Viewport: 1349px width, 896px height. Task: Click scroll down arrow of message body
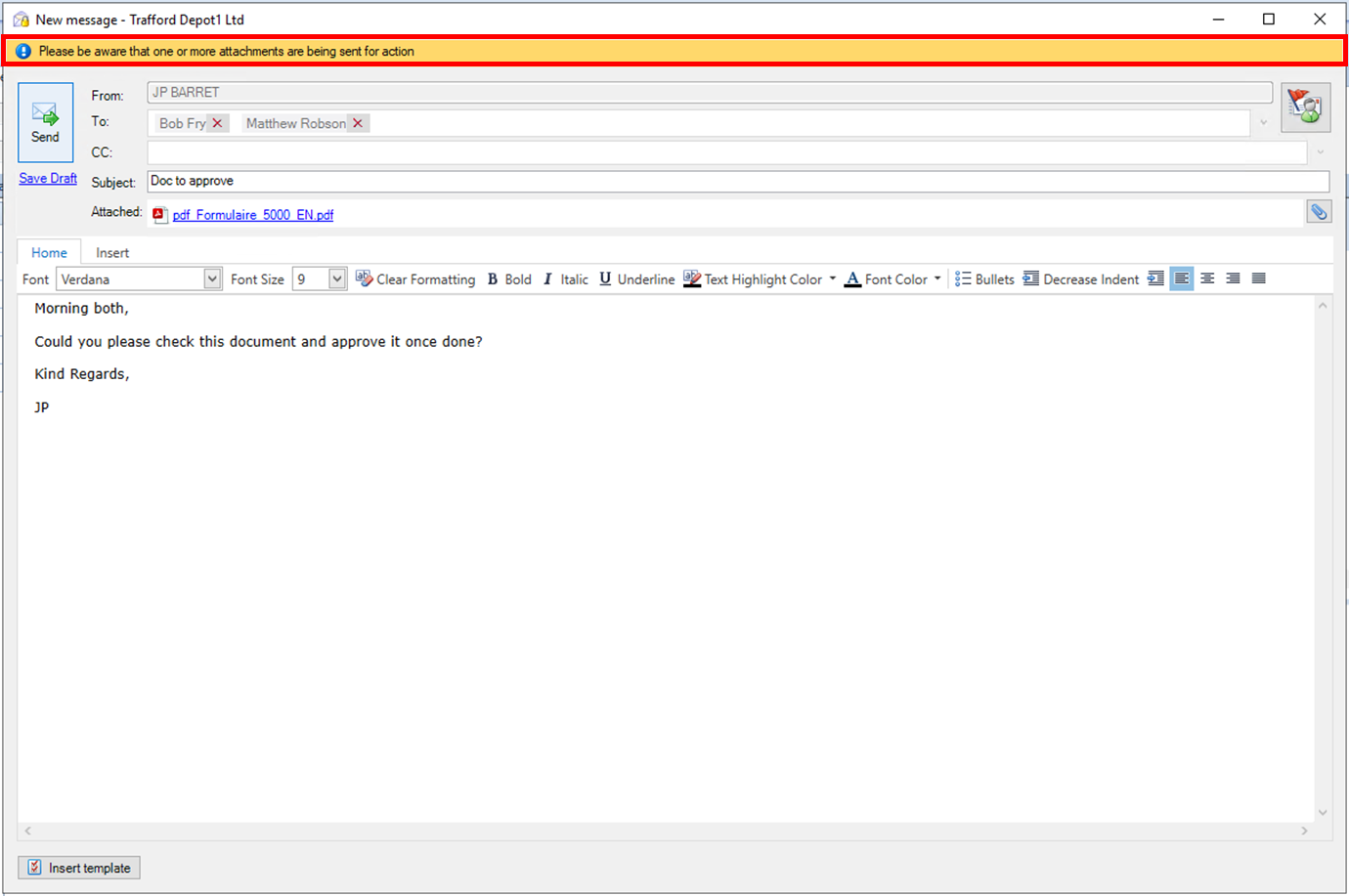(x=1323, y=812)
